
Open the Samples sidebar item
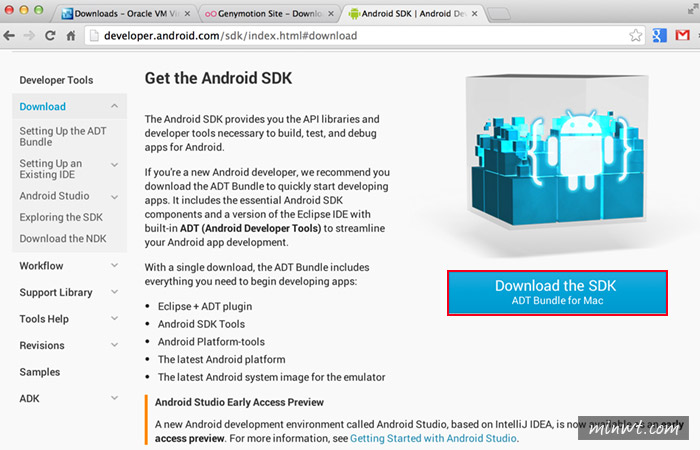(x=40, y=372)
